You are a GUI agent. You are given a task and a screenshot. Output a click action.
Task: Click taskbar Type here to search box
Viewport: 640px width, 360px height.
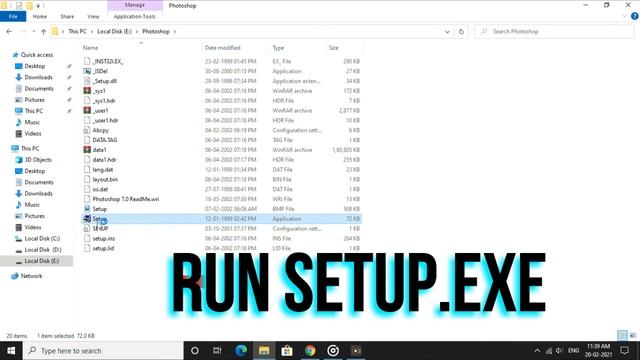click(x=103, y=351)
